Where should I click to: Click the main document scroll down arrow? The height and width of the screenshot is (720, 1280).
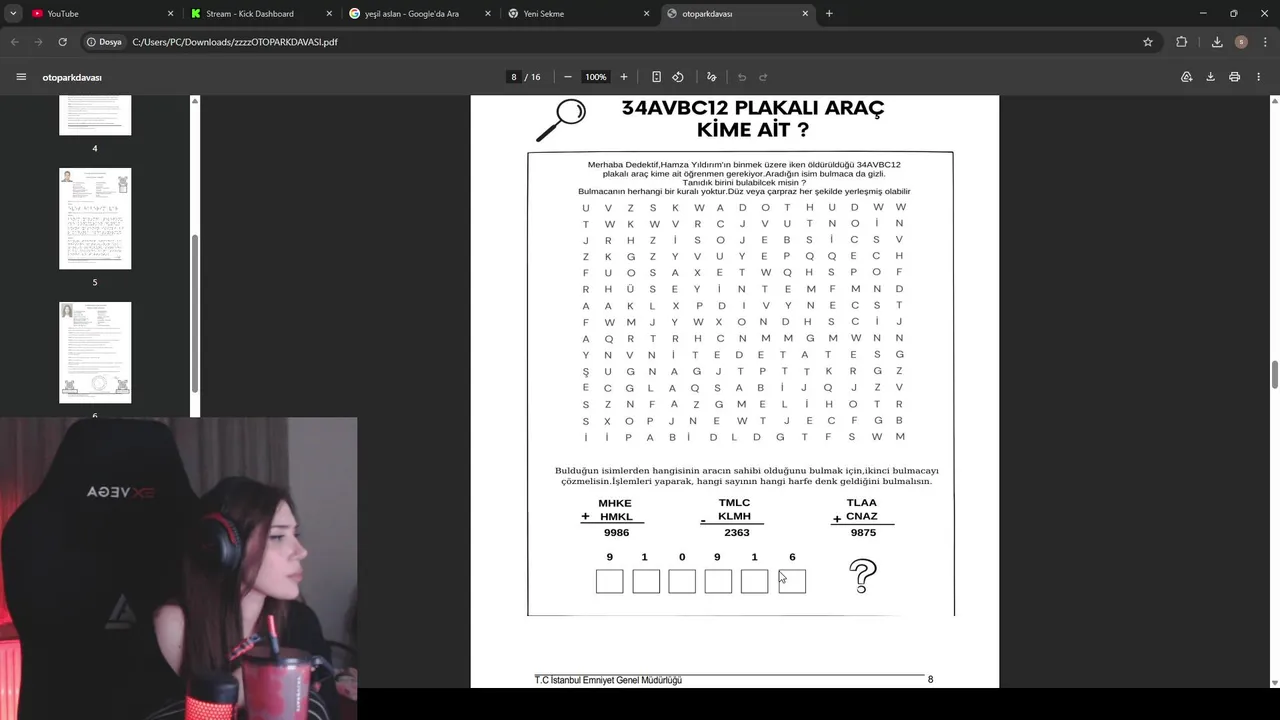coord(1274,682)
